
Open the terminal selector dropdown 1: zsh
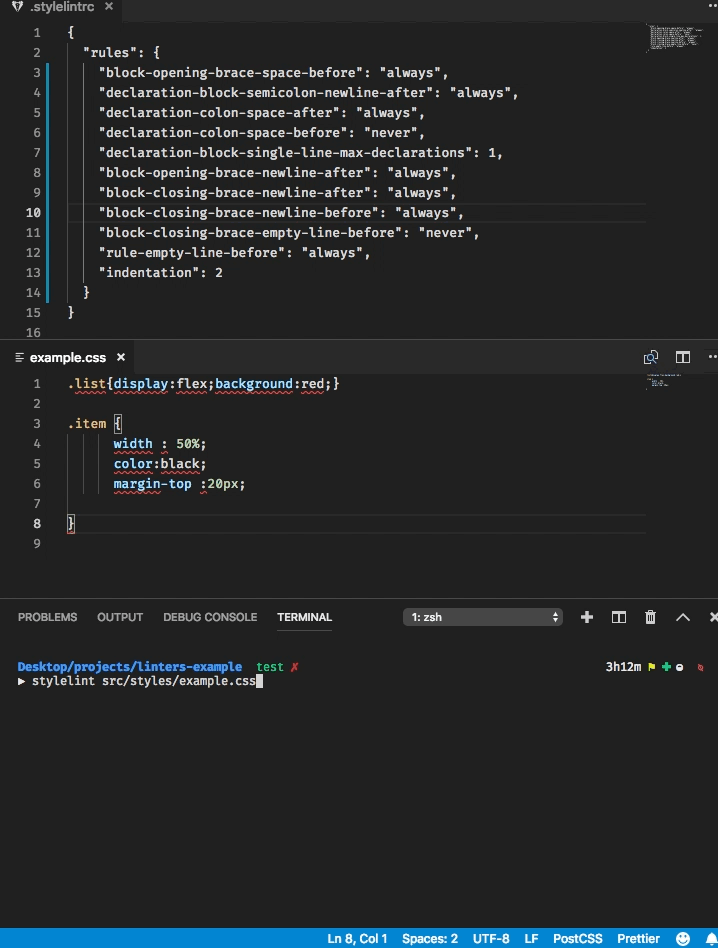point(483,617)
